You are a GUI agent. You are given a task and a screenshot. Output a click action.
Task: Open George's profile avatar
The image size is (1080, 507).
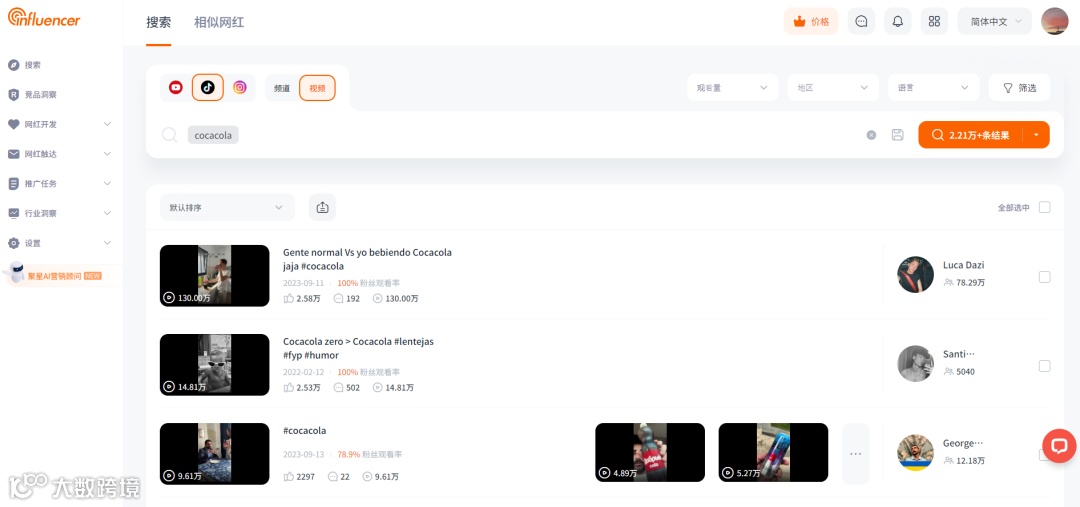click(x=915, y=453)
